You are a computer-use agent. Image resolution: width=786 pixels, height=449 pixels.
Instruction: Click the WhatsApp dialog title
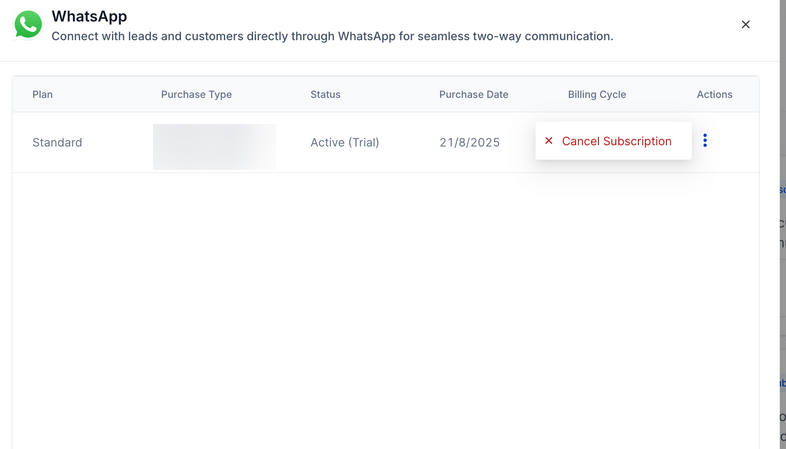tap(89, 17)
